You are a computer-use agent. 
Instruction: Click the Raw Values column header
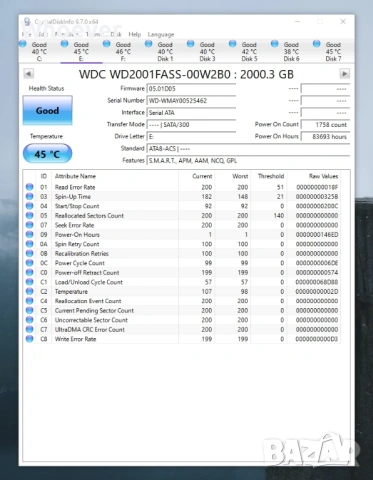point(323,176)
